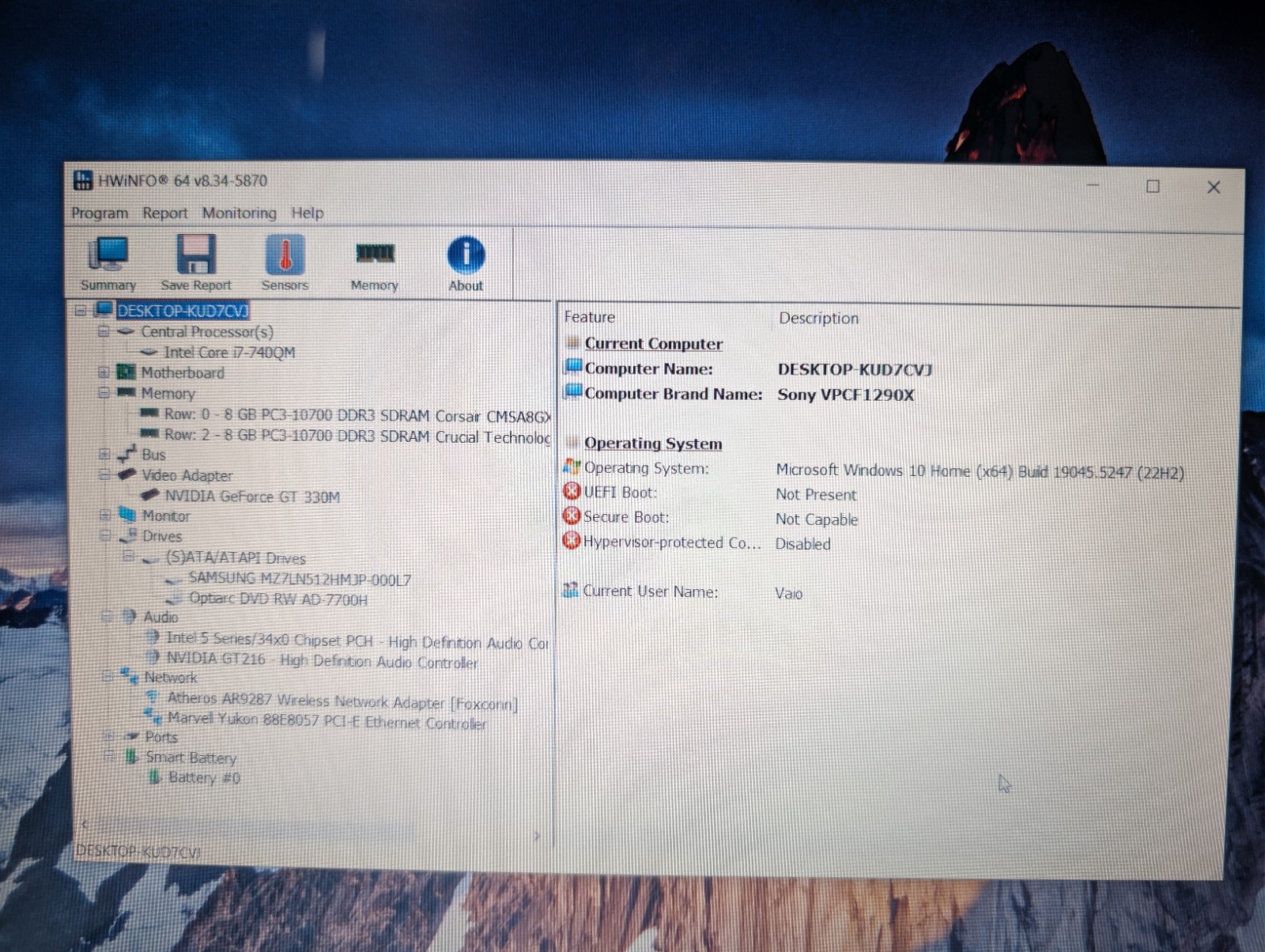Click the Windows 10 Home build value
The width and height of the screenshot is (1265, 952).
coord(980,471)
